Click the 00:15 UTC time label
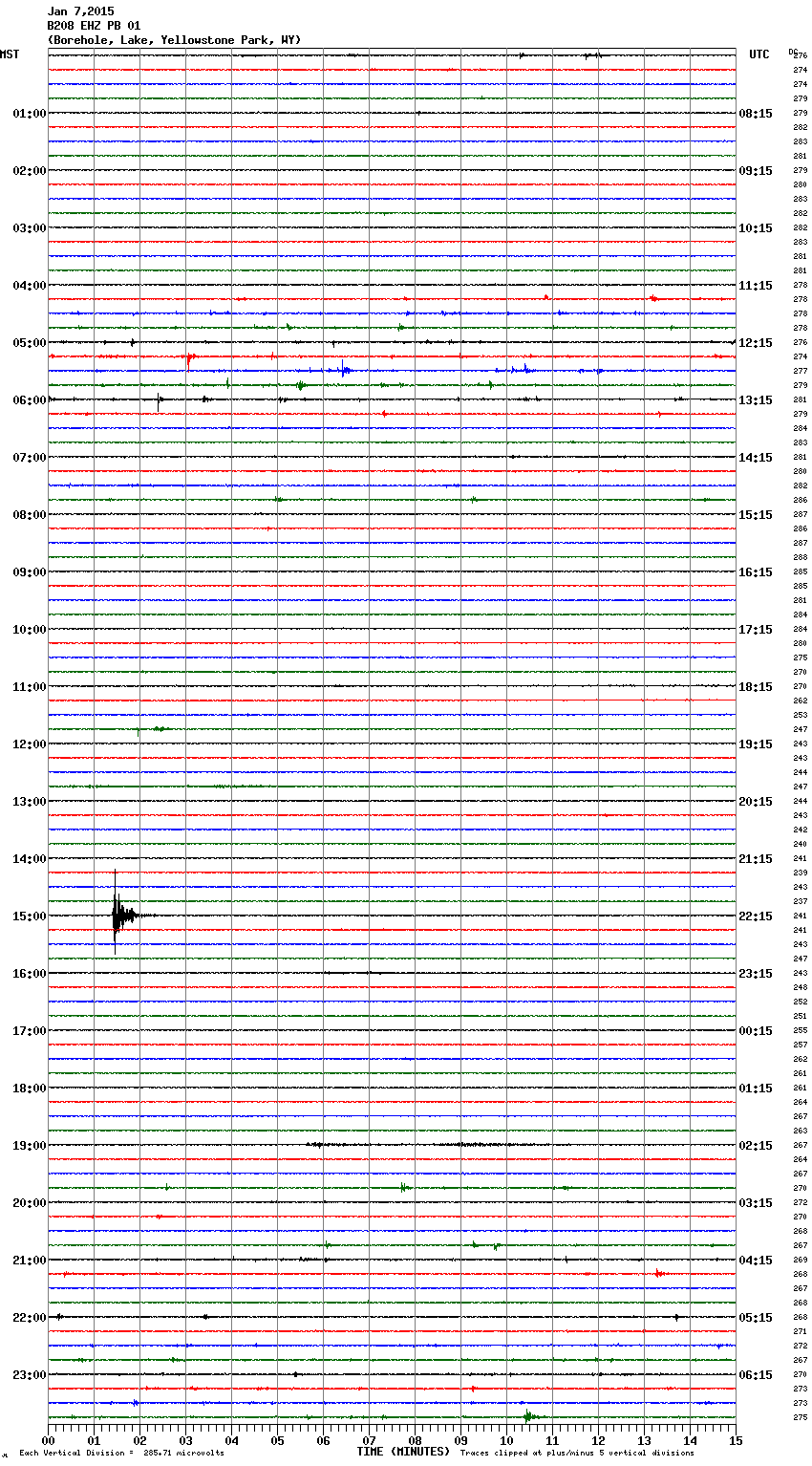The width and height of the screenshot is (812, 1466). pyautogui.click(x=756, y=1031)
